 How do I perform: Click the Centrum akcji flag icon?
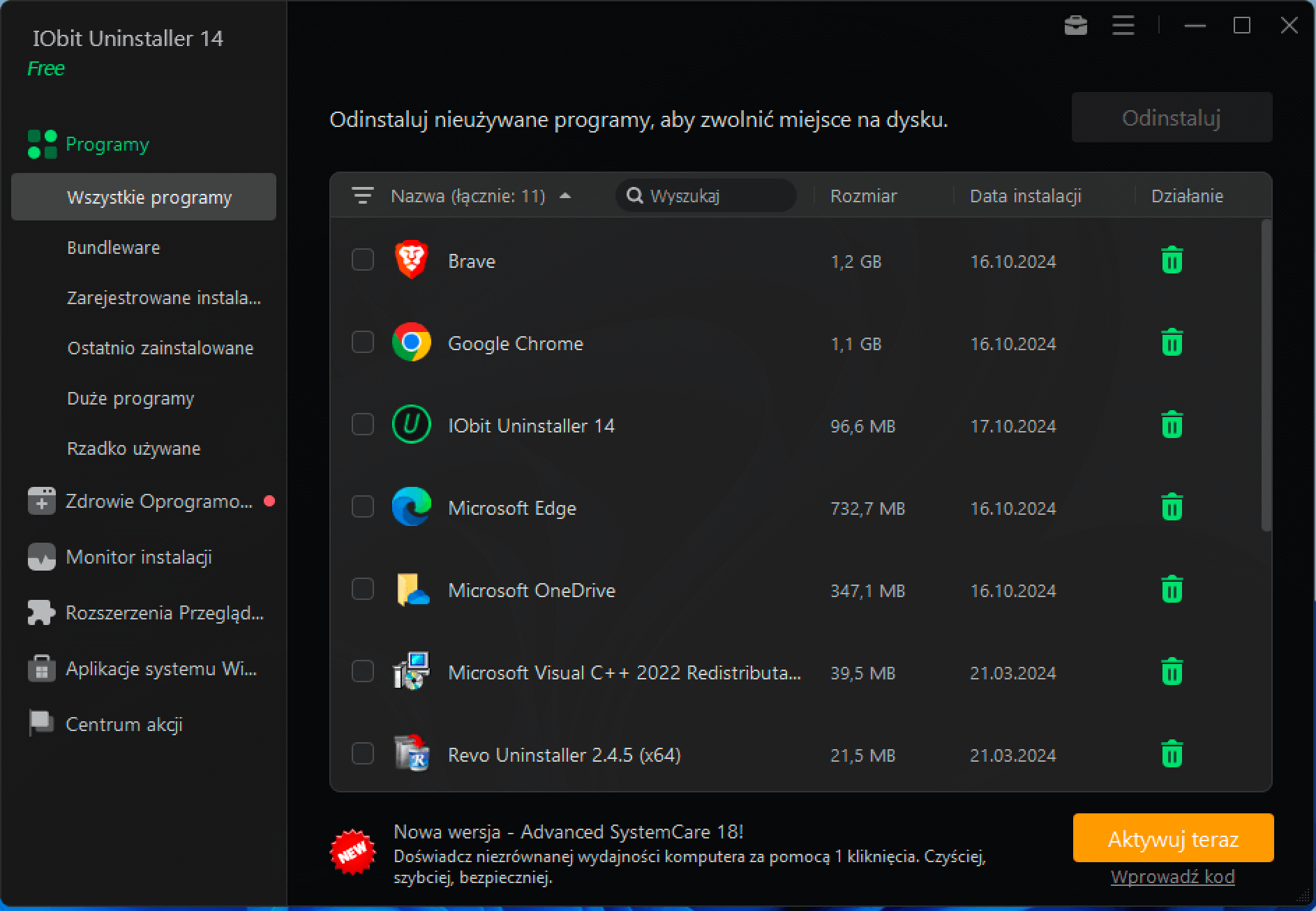tap(41, 723)
